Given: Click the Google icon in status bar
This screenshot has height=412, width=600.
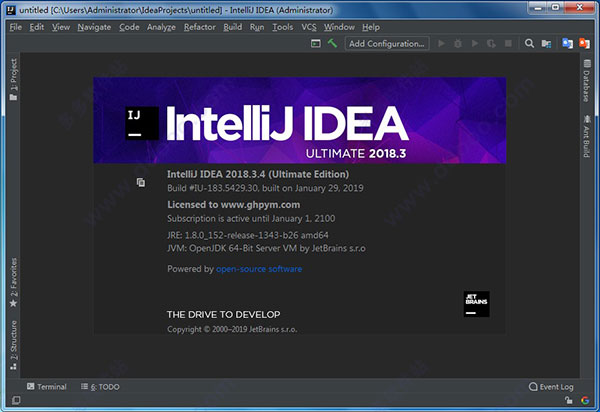Looking at the screenshot, I should tap(585, 400).
